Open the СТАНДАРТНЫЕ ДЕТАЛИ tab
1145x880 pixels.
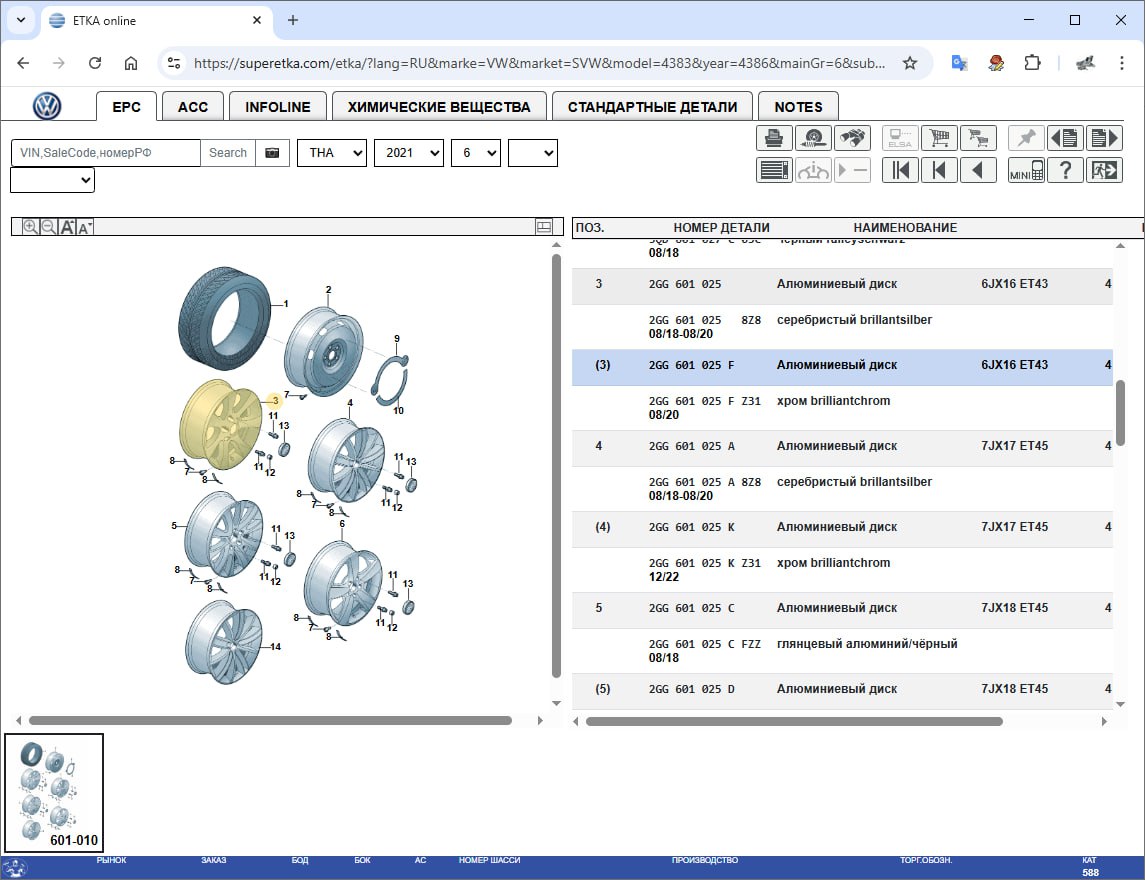652,107
